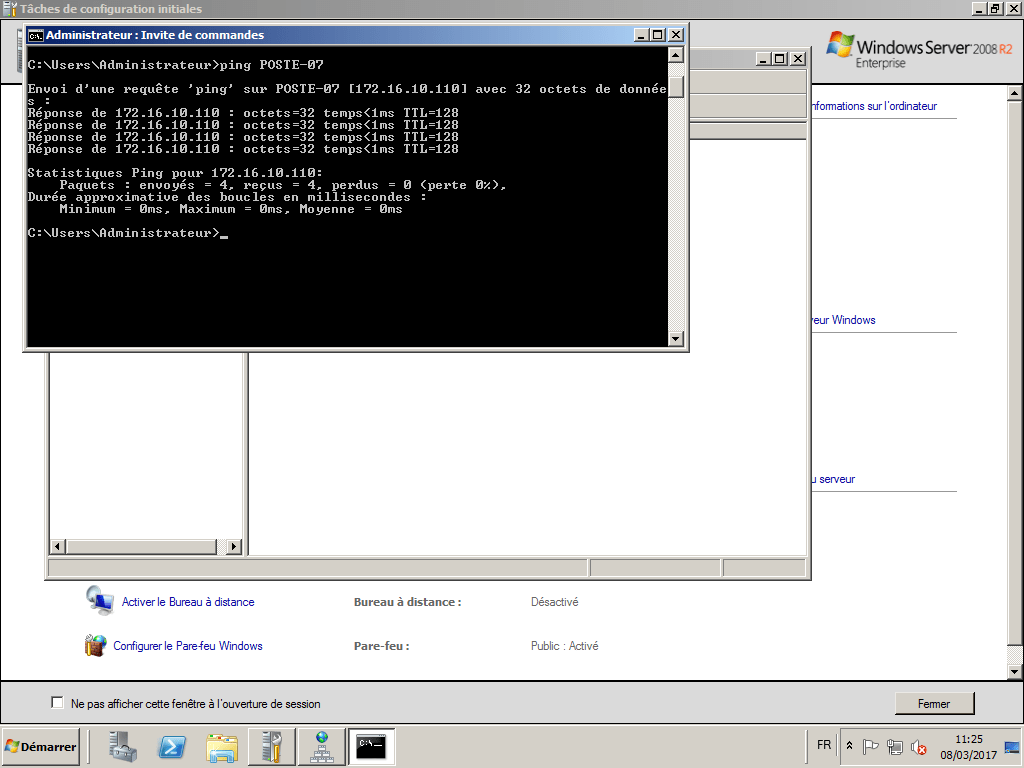Click the firewall icon beside 'Configurer le Pare-feu Windows'
Screen dimensions: 1024x768
(x=95, y=645)
